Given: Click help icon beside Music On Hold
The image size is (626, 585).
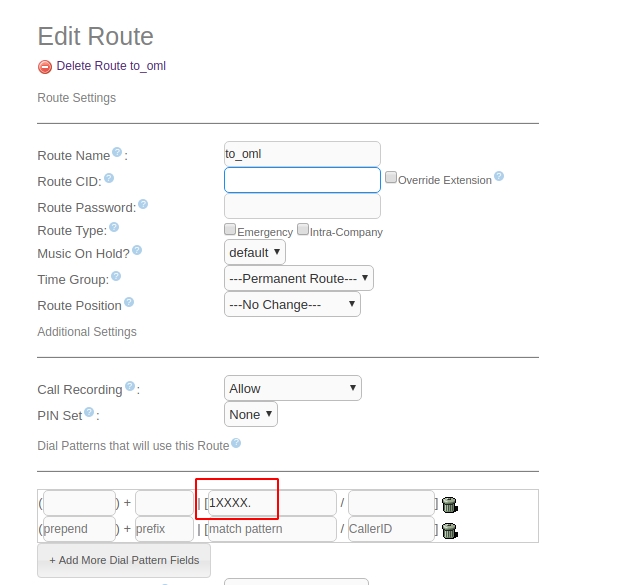Looking at the screenshot, I should (136, 250).
